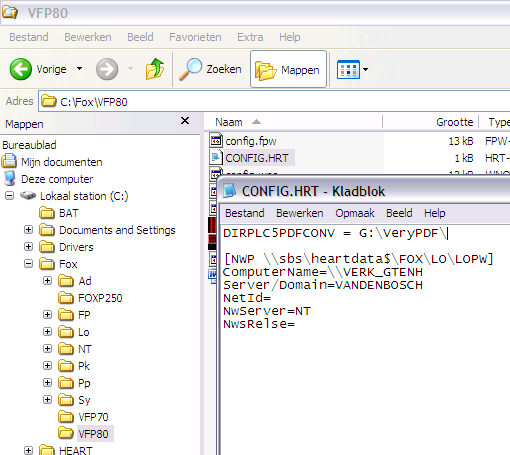The width and height of the screenshot is (510, 455).
Task: Select Bureaublad in folder tree
Action: [x=29, y=145]
